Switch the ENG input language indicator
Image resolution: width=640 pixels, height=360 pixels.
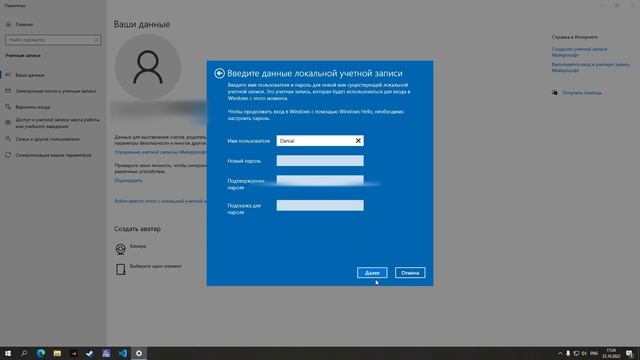(x=594, y=353)
